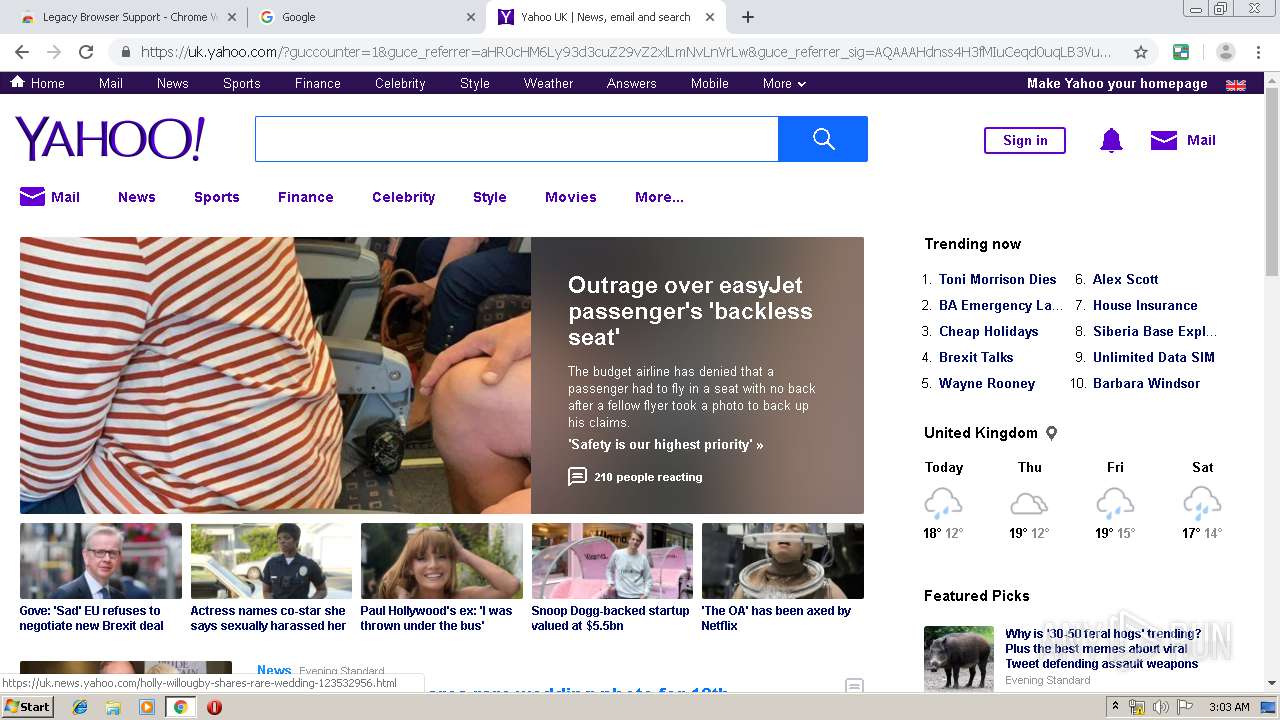Expand the More dropdown in purple top bar
The width and height of the screenshot is (1280, 720).
[x=784, y=83]
